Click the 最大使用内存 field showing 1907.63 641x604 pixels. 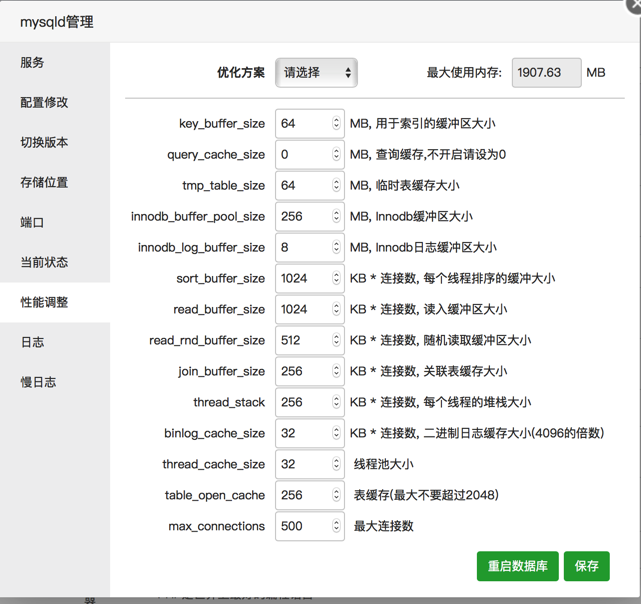click(547, 73)
